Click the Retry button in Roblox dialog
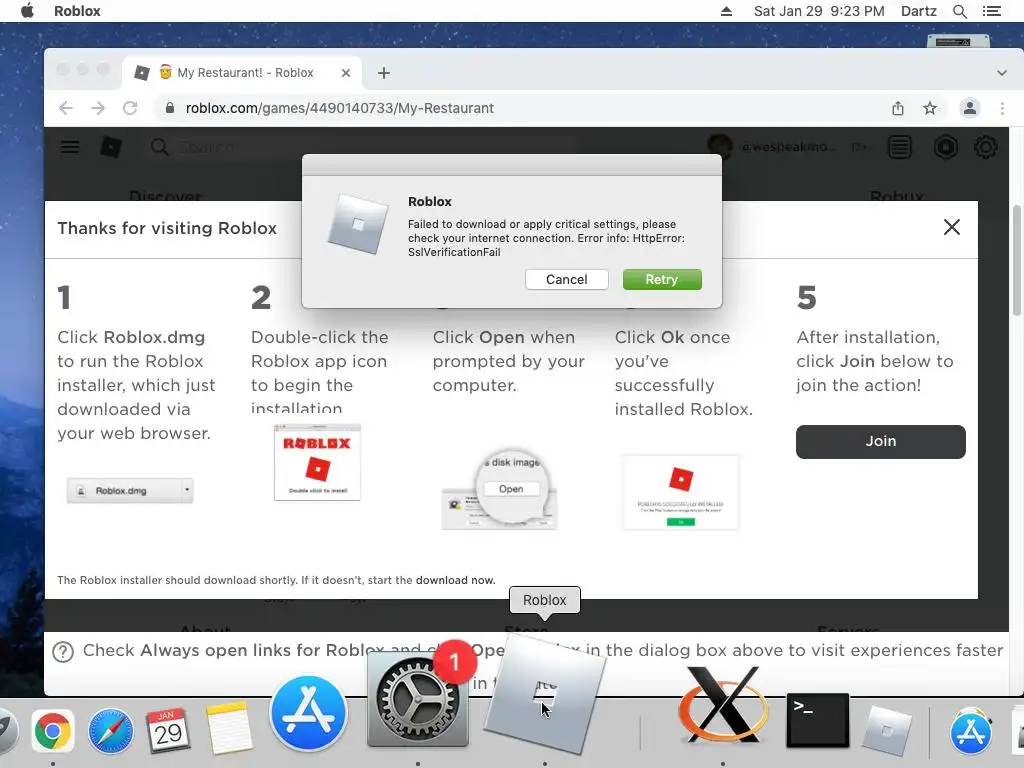Image resolution: width=1024 pixels, height=768 pixels. point(662,280)
